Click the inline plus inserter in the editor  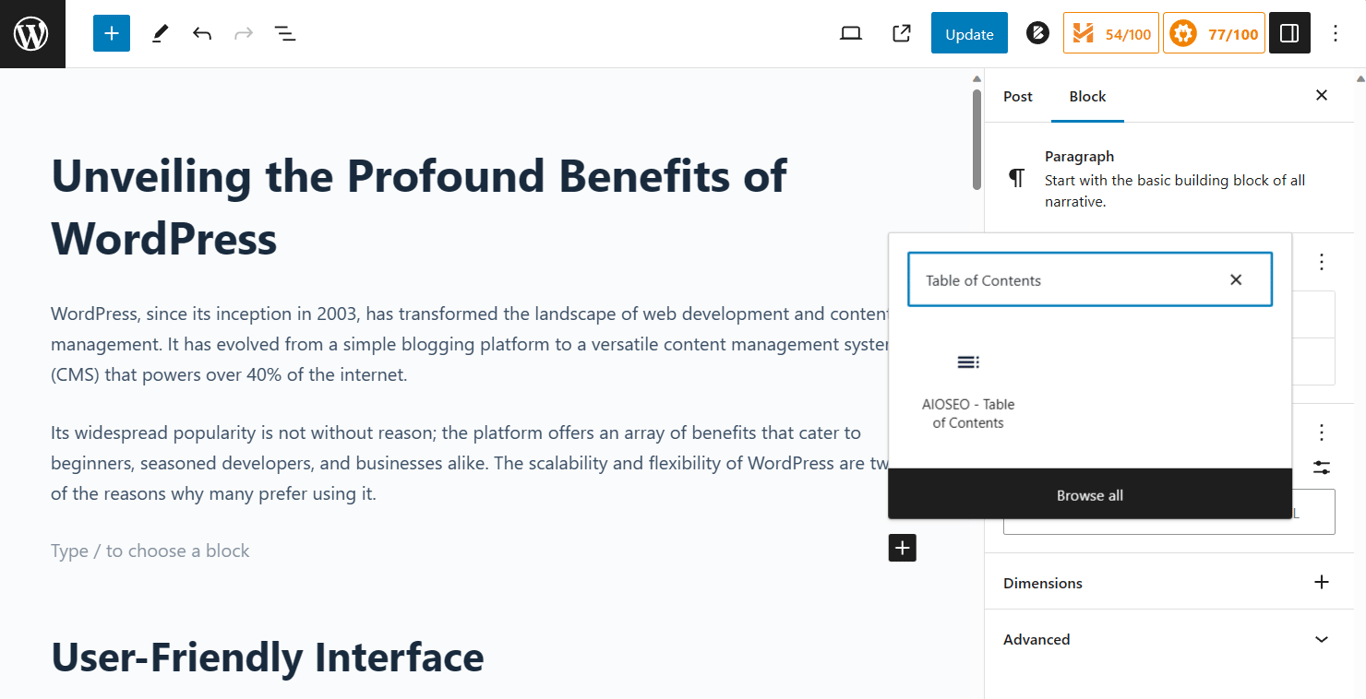coord(902,548)
